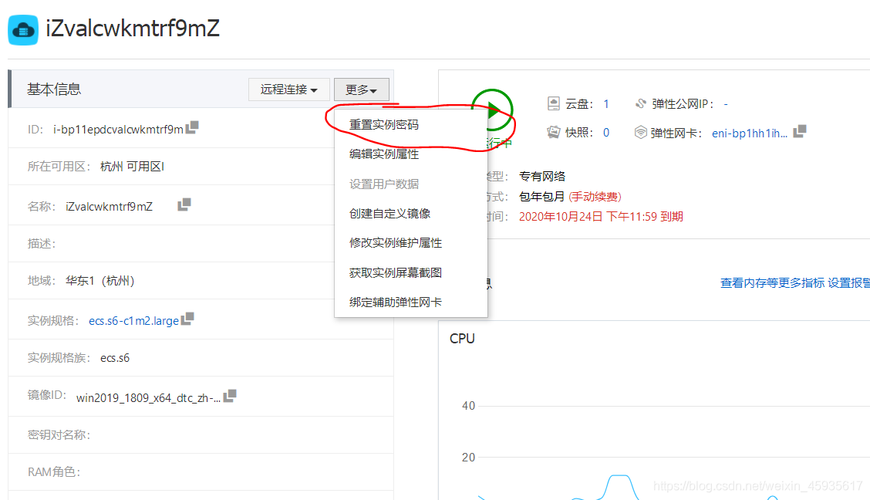Click the image ID win2019_1809_x64_dtc_zh text

pyautogui.click(x=148, y=398)
